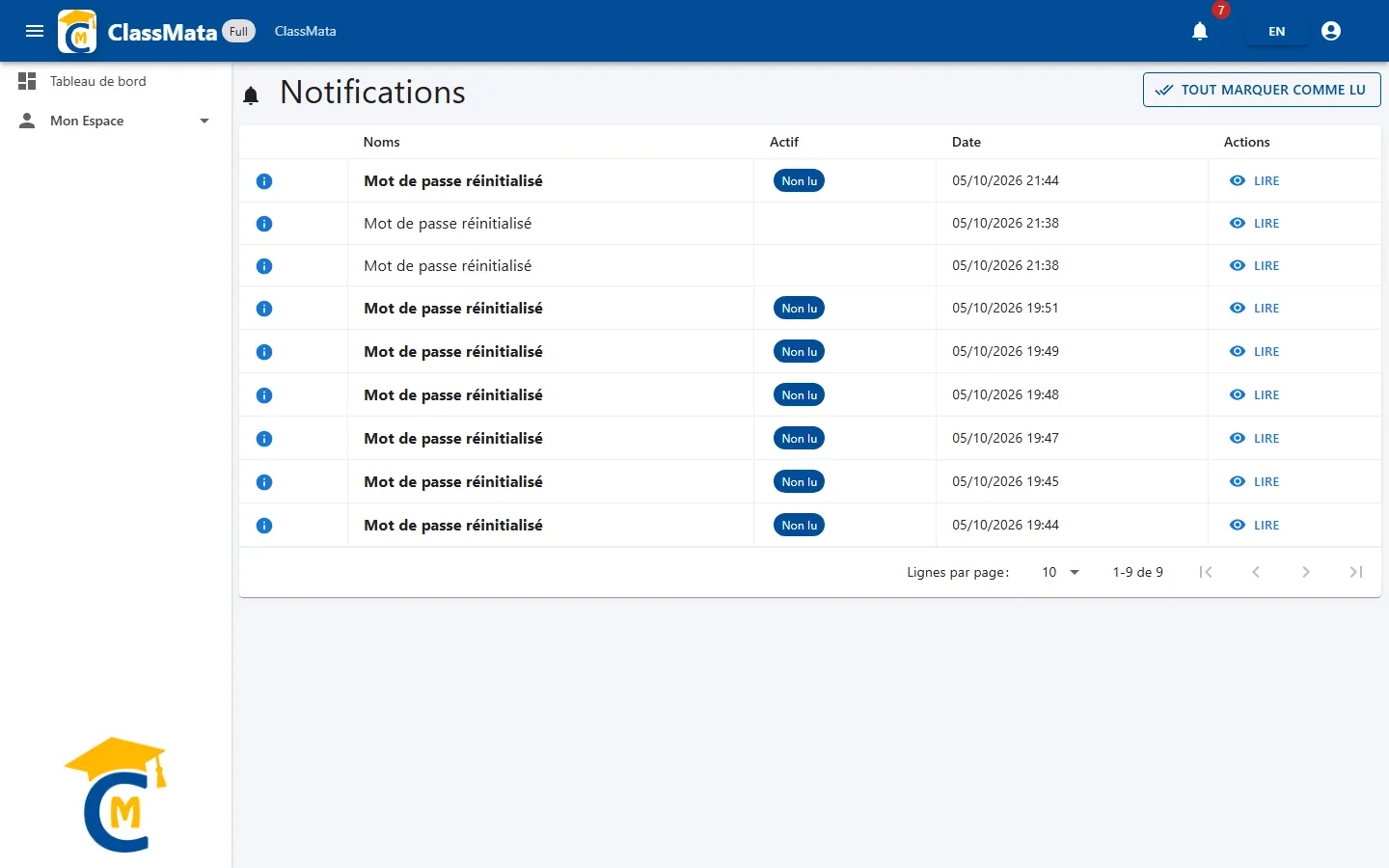Image resolution: width=1389 pixels, height=868 pixels.
Task: Click info icon for 21:44 notification
Action: tap(264, 181)
